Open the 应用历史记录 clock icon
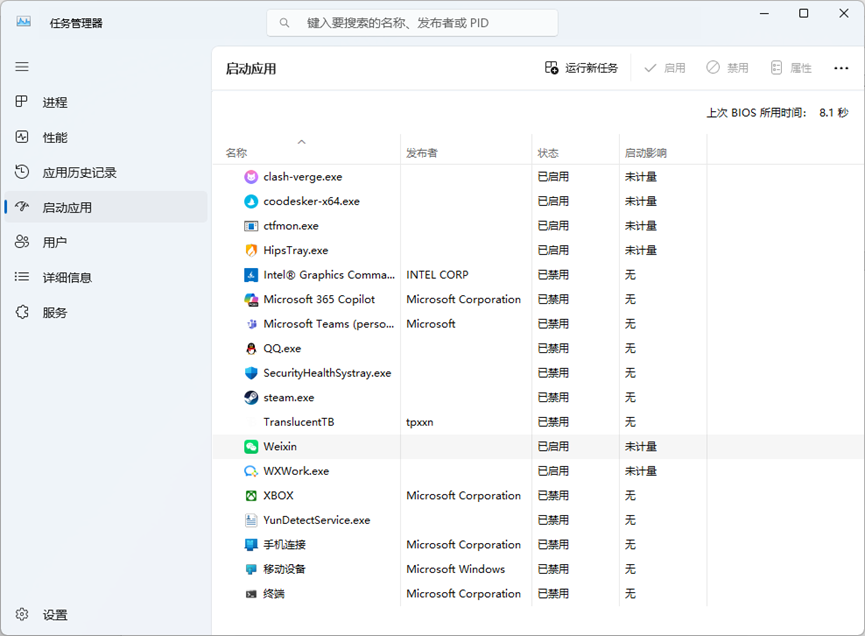The height and width of the screenshot is (636, 865). click(x=22, y=172)
